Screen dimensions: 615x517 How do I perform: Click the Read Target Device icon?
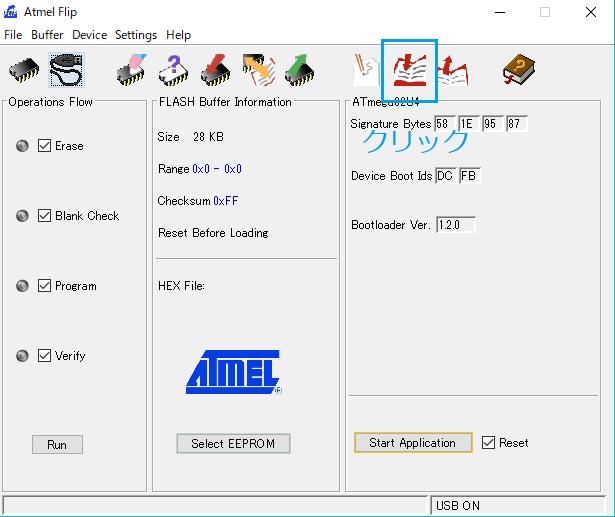tap(300, 70)
